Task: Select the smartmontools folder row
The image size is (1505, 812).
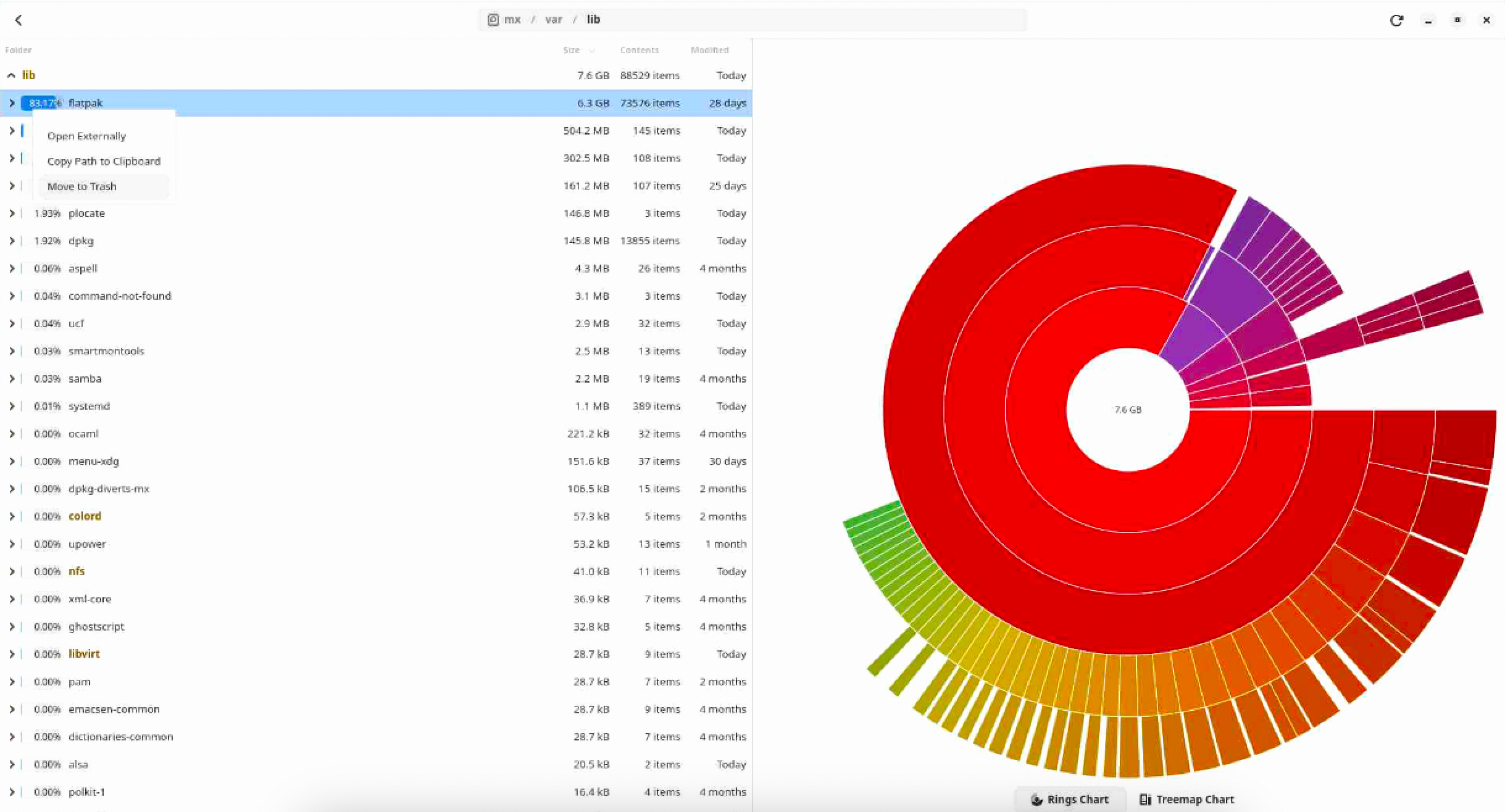Action: coord(376,351)
